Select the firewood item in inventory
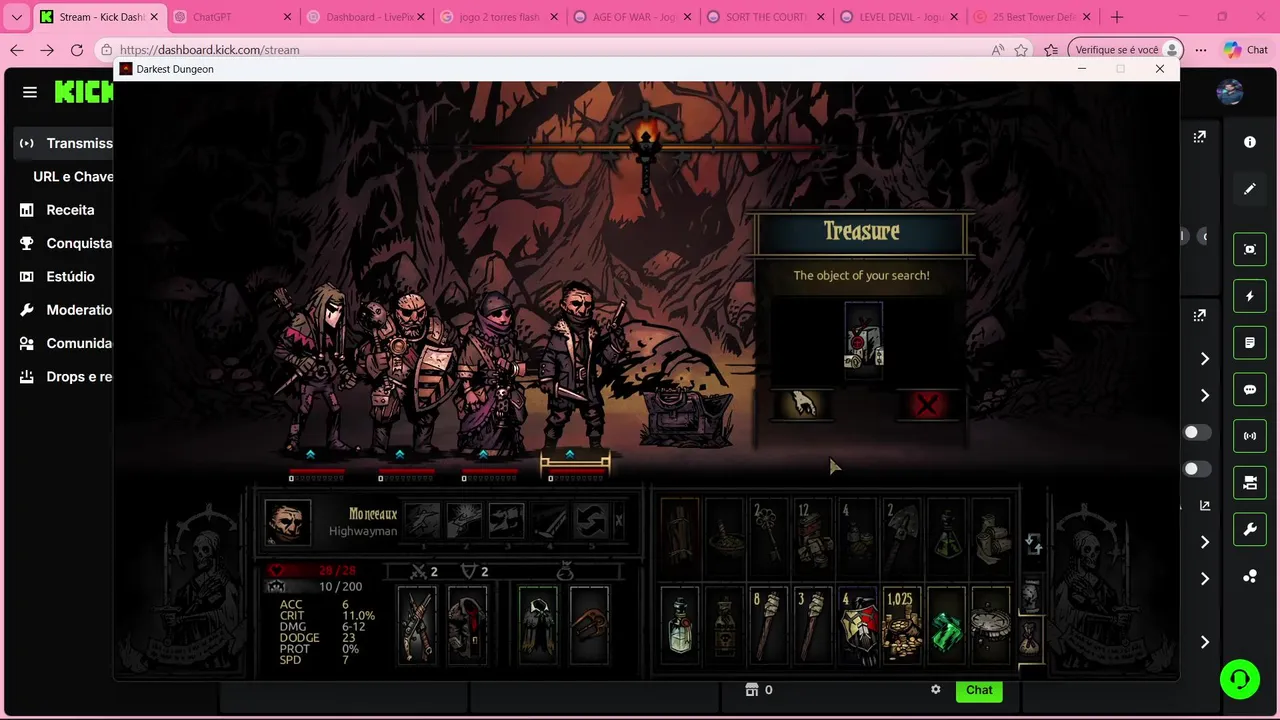The image size is (1280, 720). (x=680, y=536)
